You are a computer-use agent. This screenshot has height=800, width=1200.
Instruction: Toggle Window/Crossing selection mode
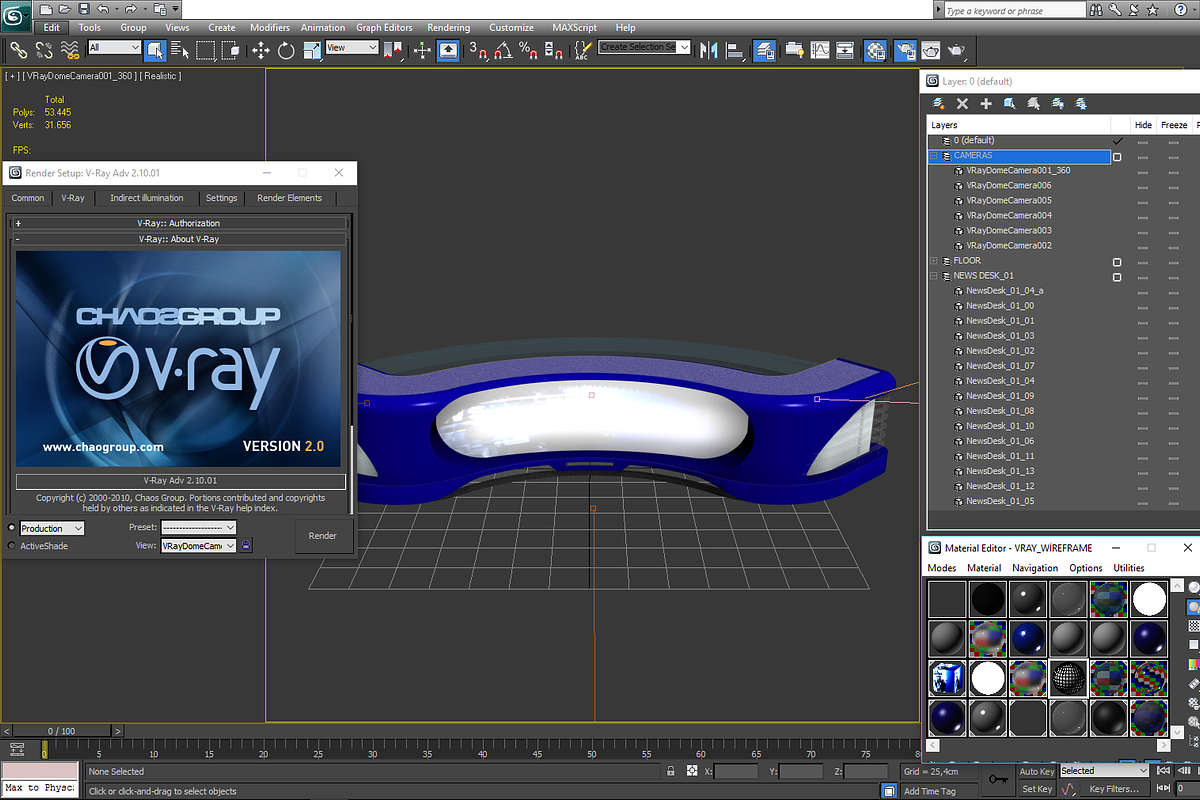pyautogui.click(x=231, y=49)
